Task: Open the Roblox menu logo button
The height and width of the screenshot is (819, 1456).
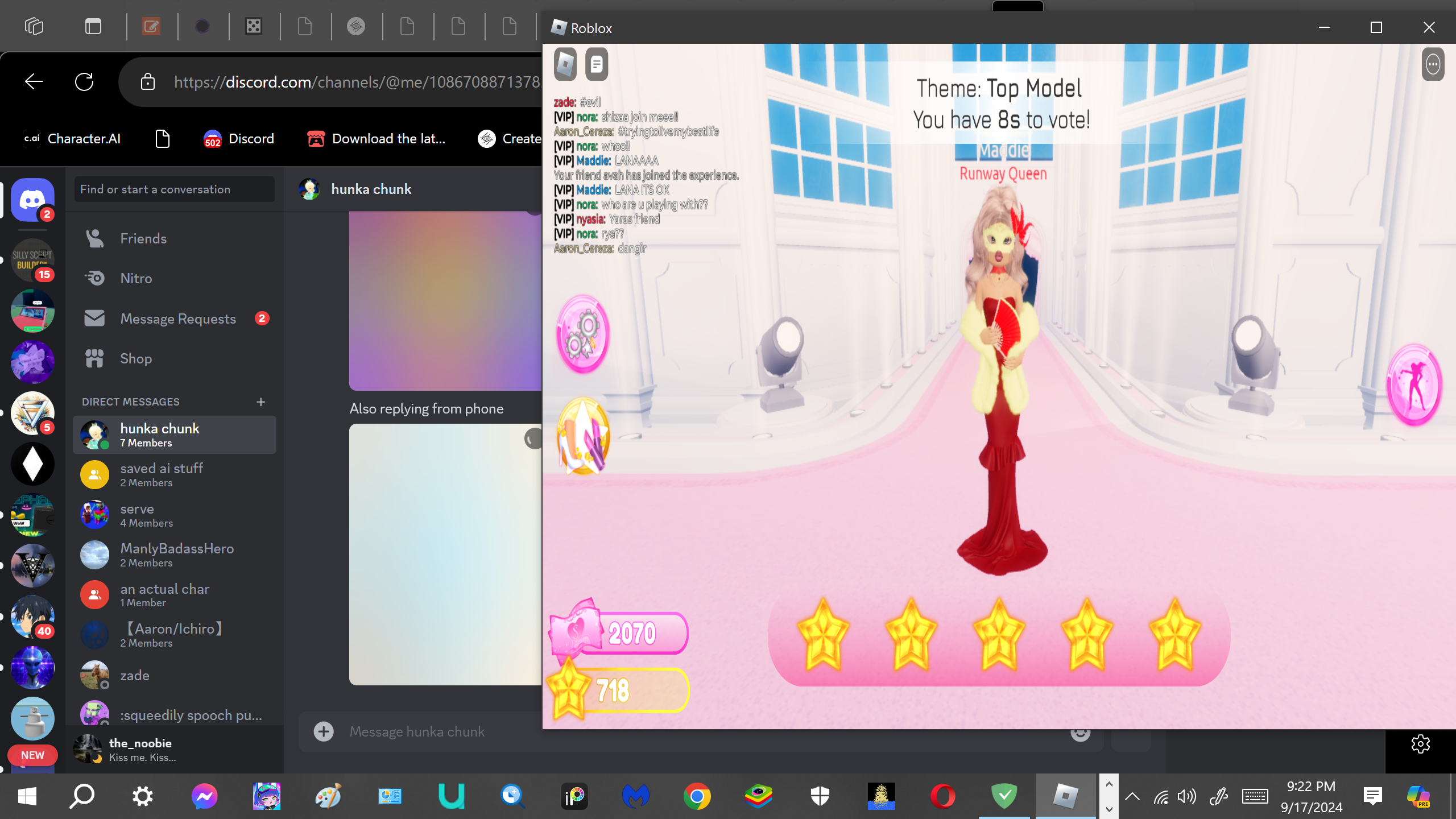Action: (565, 64)
